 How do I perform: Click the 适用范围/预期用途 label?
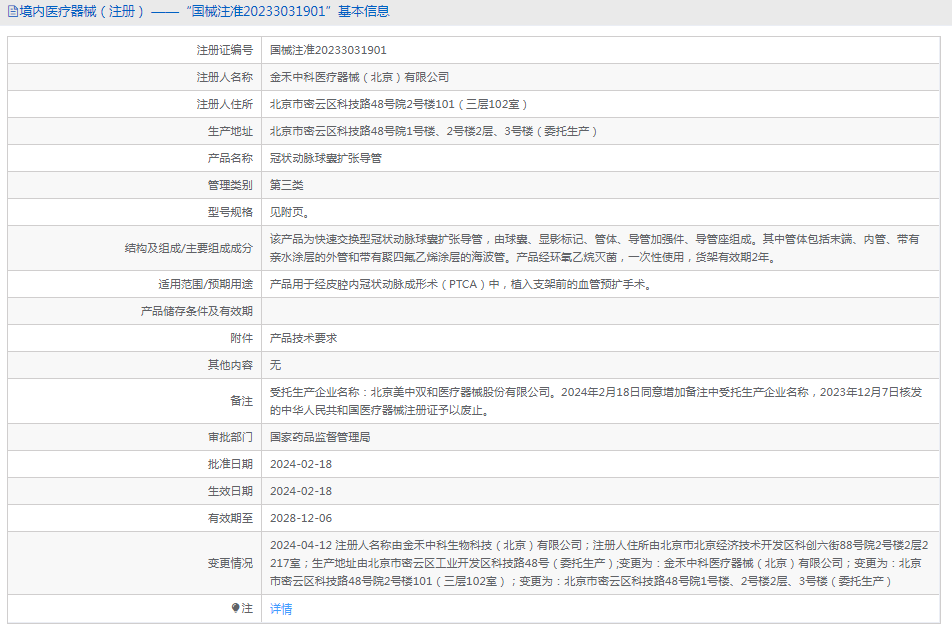(x=205, y=284)
